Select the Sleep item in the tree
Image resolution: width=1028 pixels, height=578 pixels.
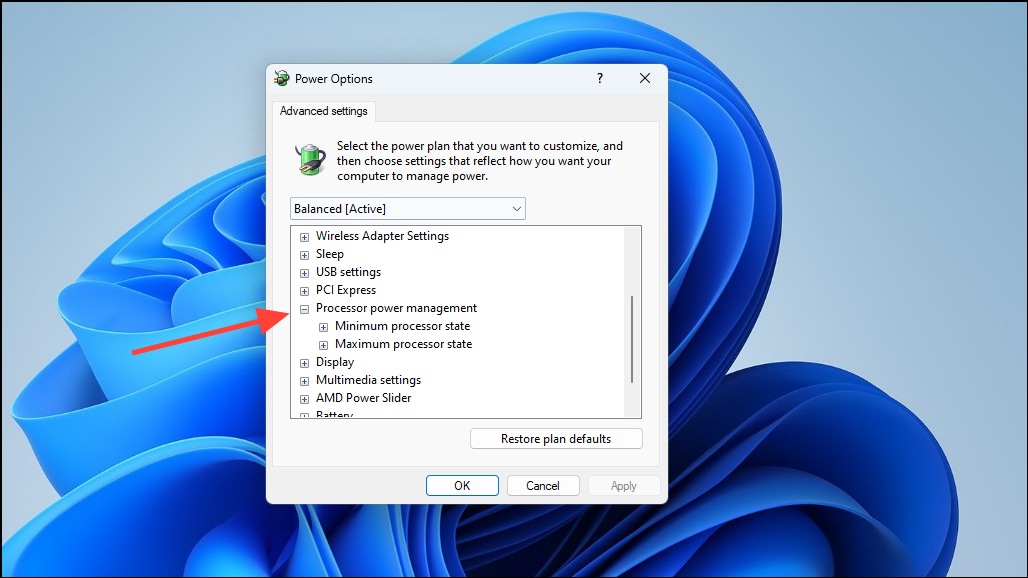tap(330, 254)
